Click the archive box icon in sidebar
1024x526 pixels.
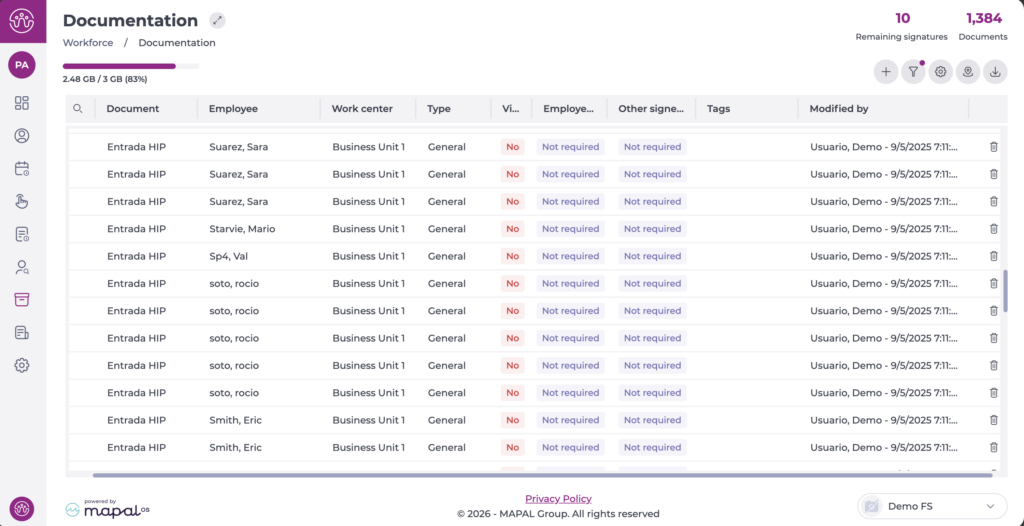[22, 300]
